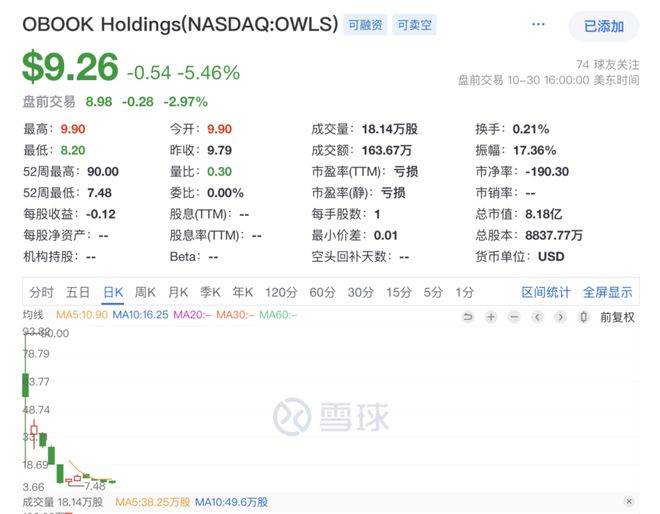Screen dimensions: 660x514
Task: Click the 均线 moving average label
Action: (x=33, y=315)
